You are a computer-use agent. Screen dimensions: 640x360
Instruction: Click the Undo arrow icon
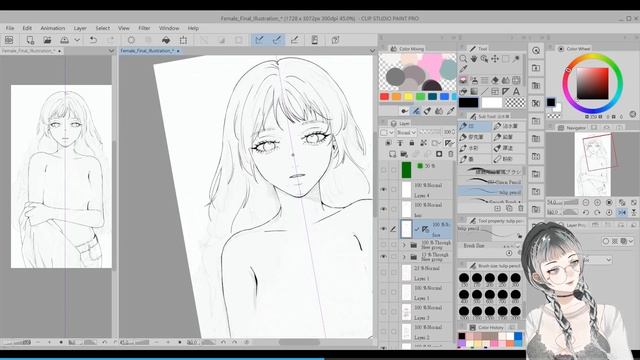[93, 40]
